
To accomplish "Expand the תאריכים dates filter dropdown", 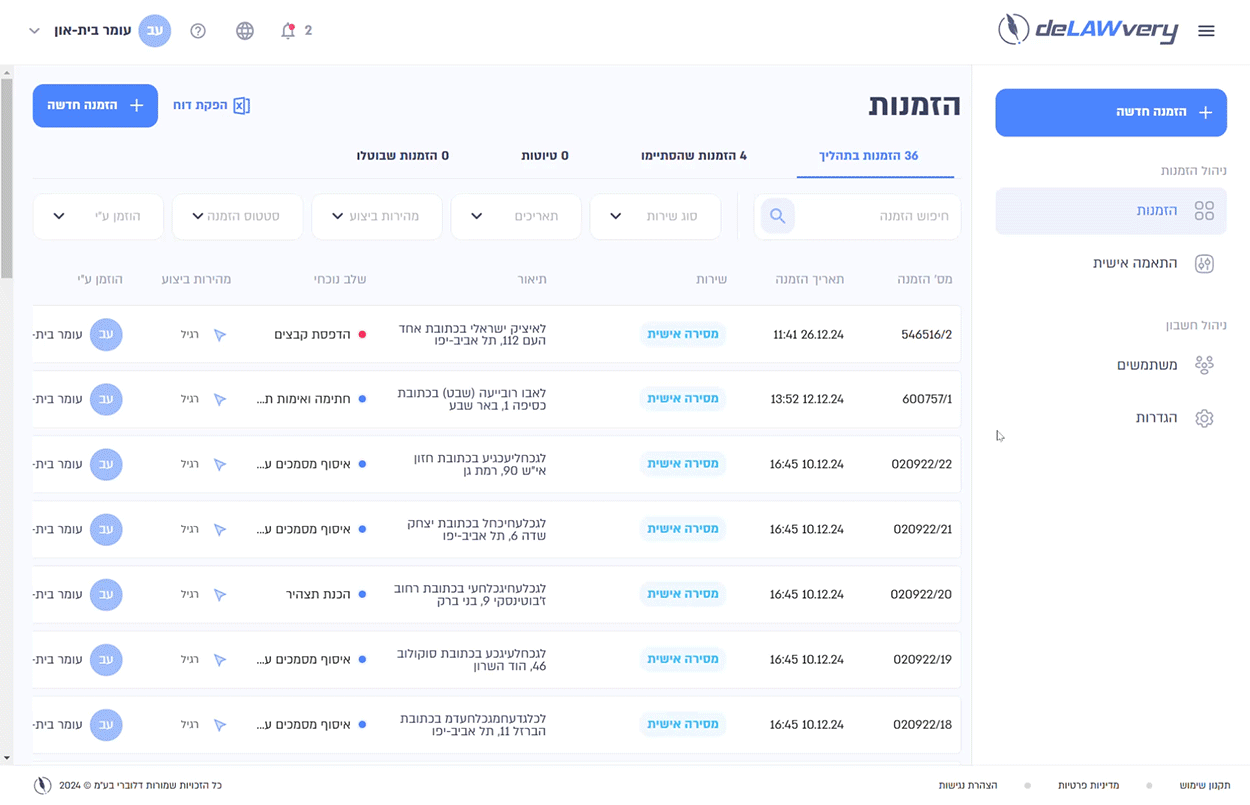I will coord(516,216).
